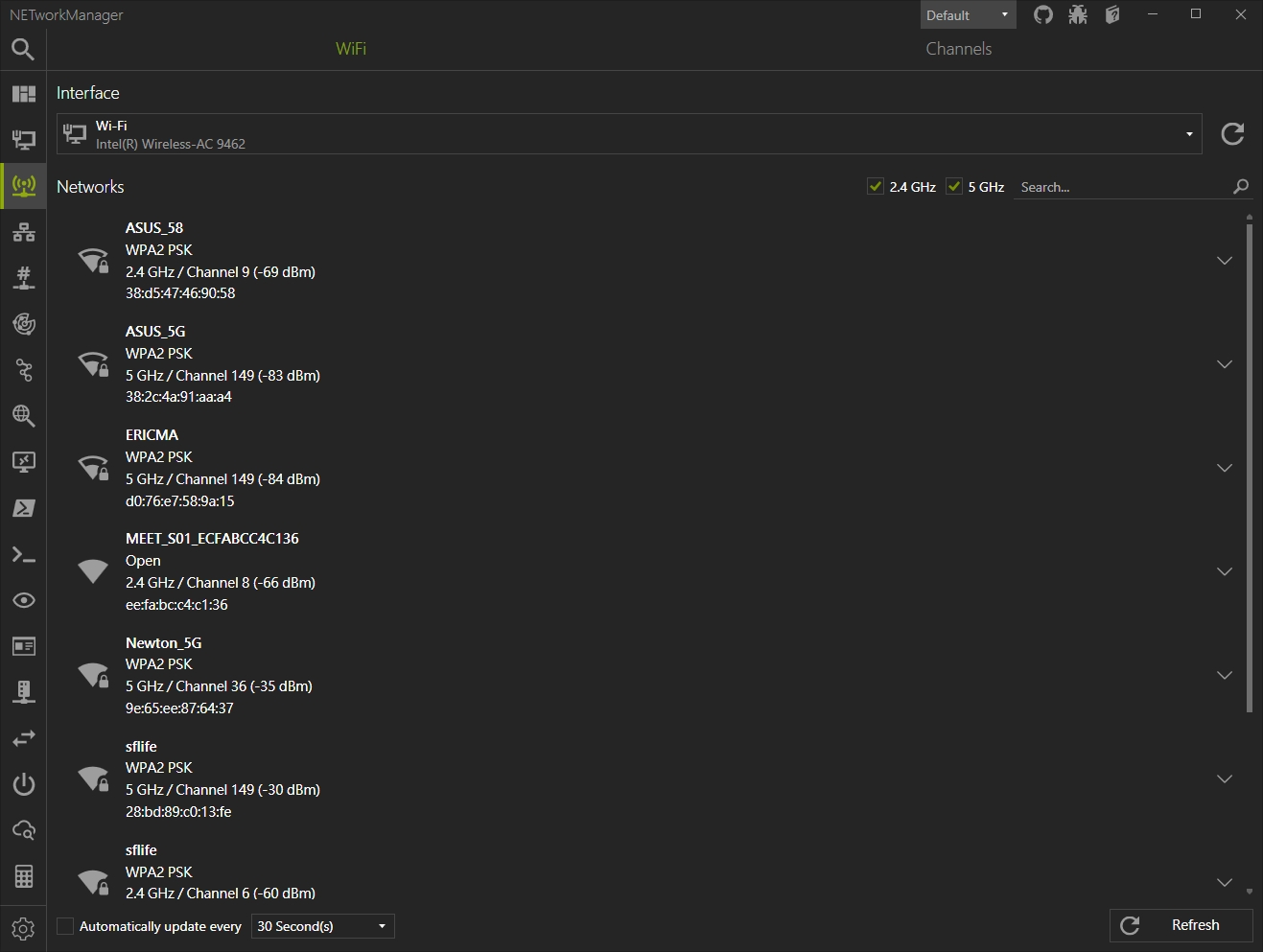This screenshot has width=1263, height=952.
Task: Click the 2.4 GHz / Channel 6 (-60 dBm) line
Action: (x=221, y=894)
